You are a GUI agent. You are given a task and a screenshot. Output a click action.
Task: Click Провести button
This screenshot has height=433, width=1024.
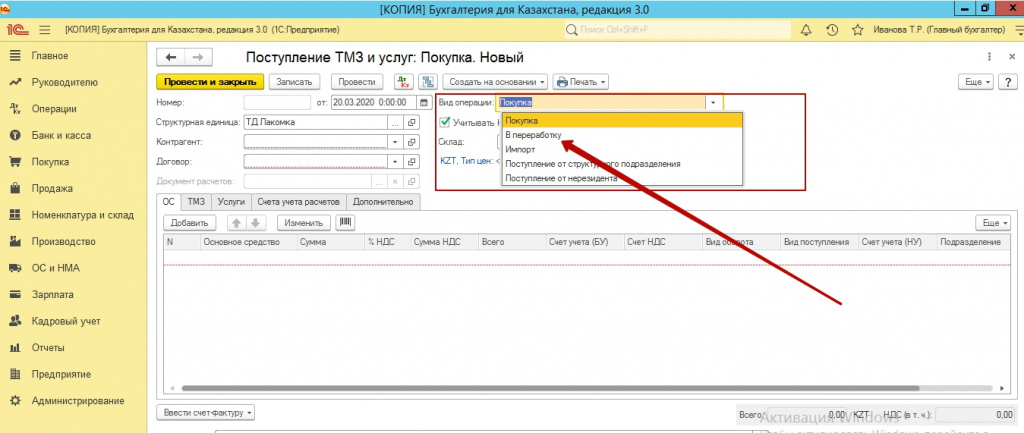tap(357, 82)
